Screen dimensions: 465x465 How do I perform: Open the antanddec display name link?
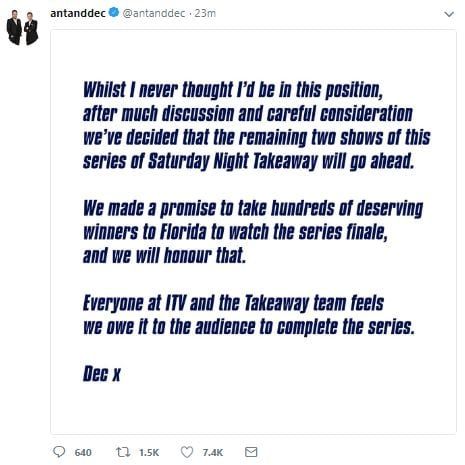pyautogui.click(x=78, y=13)
